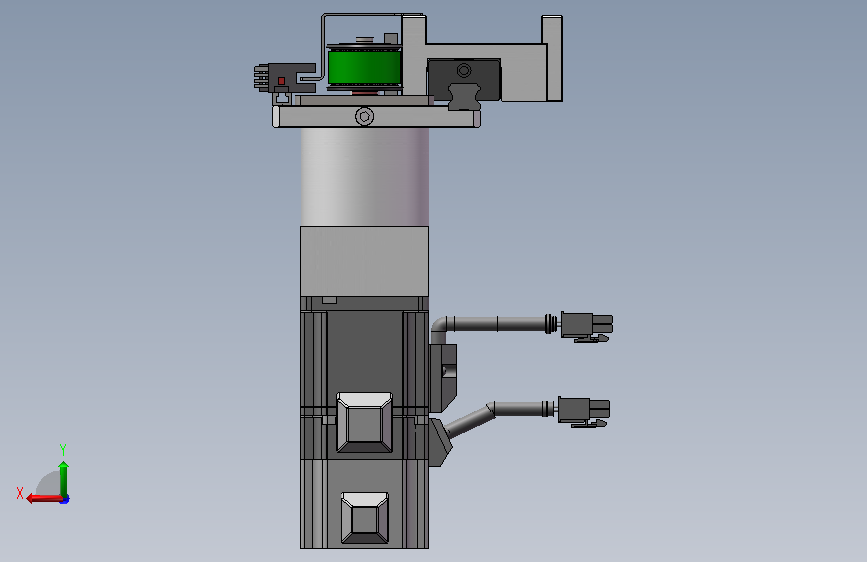Select the upper cable connector plug
This screenshot has width=867, height=562.
(x=586, y=326)
